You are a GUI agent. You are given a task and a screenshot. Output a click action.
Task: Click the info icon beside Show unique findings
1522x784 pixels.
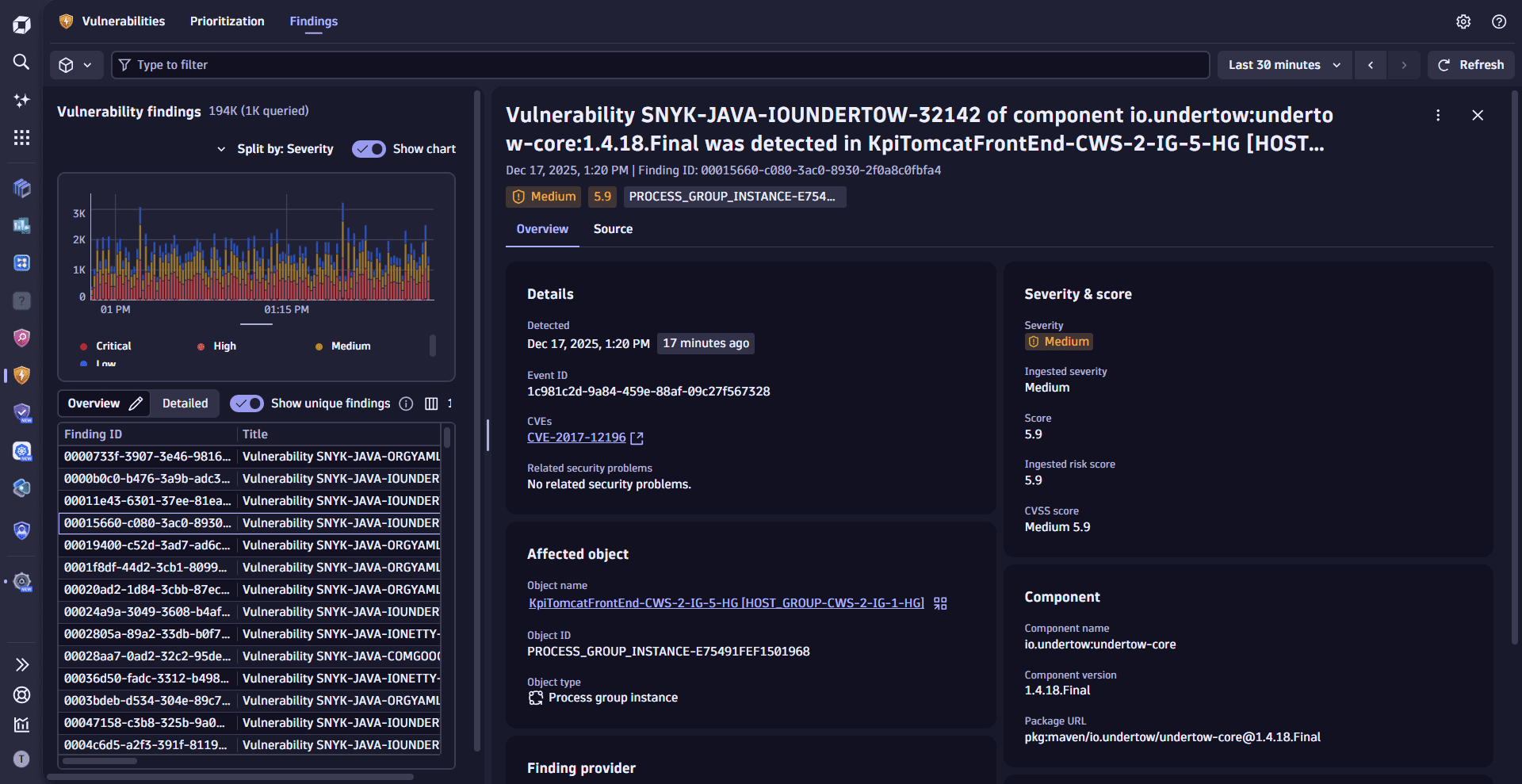click(x=406, y=403)
